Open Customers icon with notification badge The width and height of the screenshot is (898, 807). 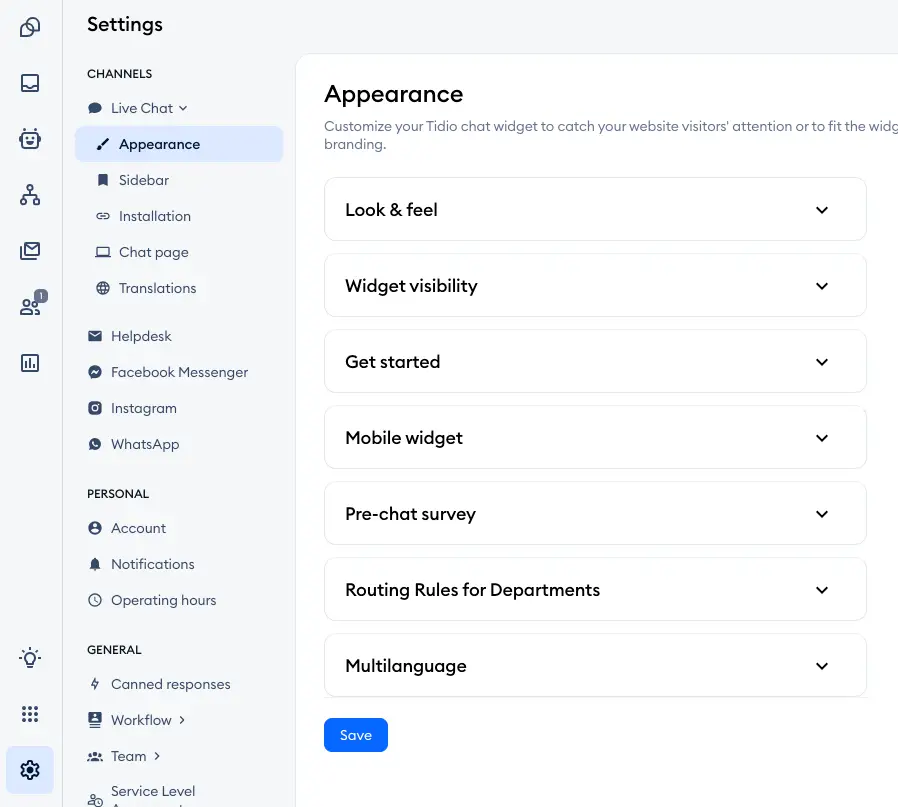(31, 304)
